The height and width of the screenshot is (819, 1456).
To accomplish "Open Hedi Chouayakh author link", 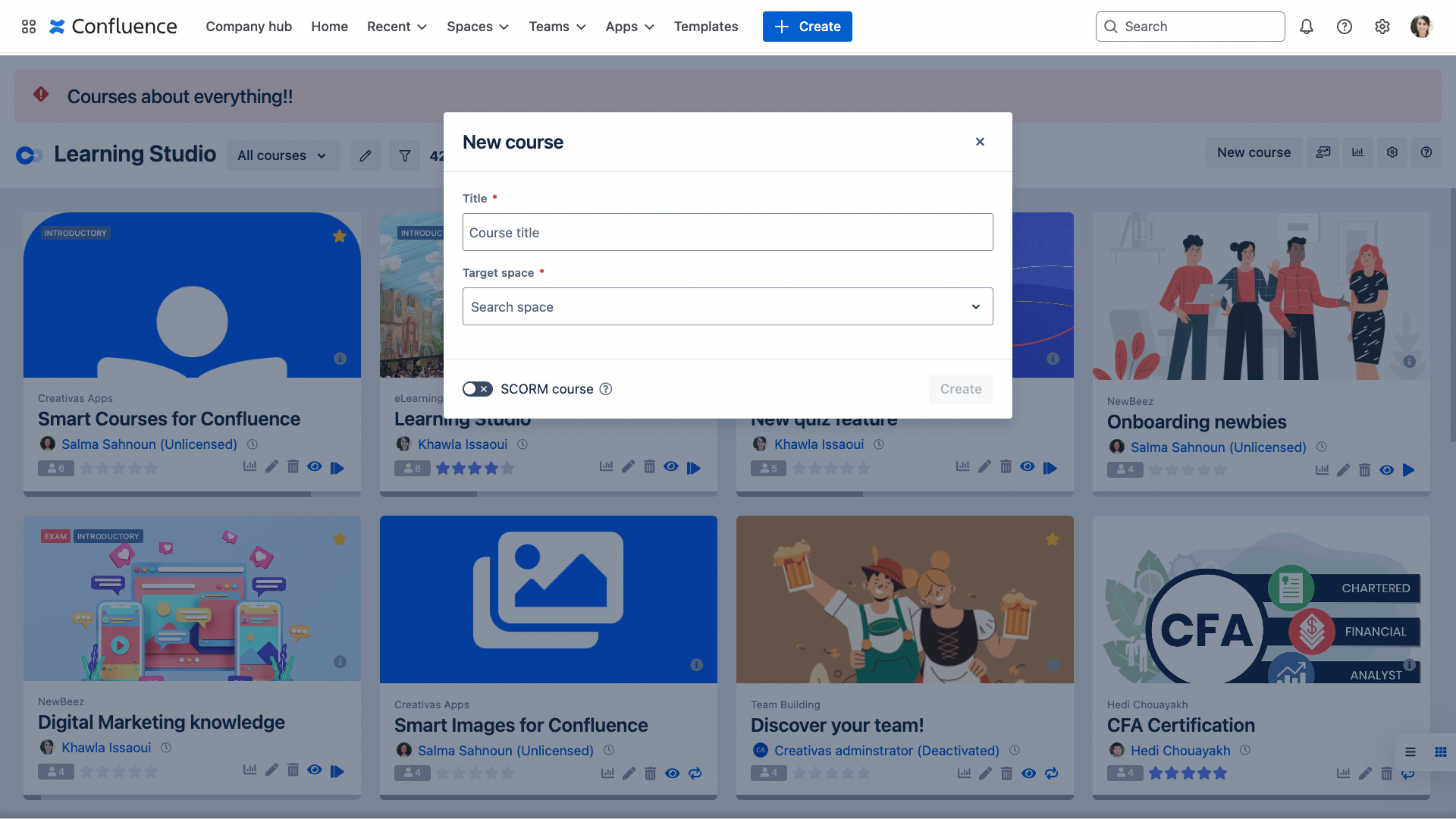I will (1180, 750).
